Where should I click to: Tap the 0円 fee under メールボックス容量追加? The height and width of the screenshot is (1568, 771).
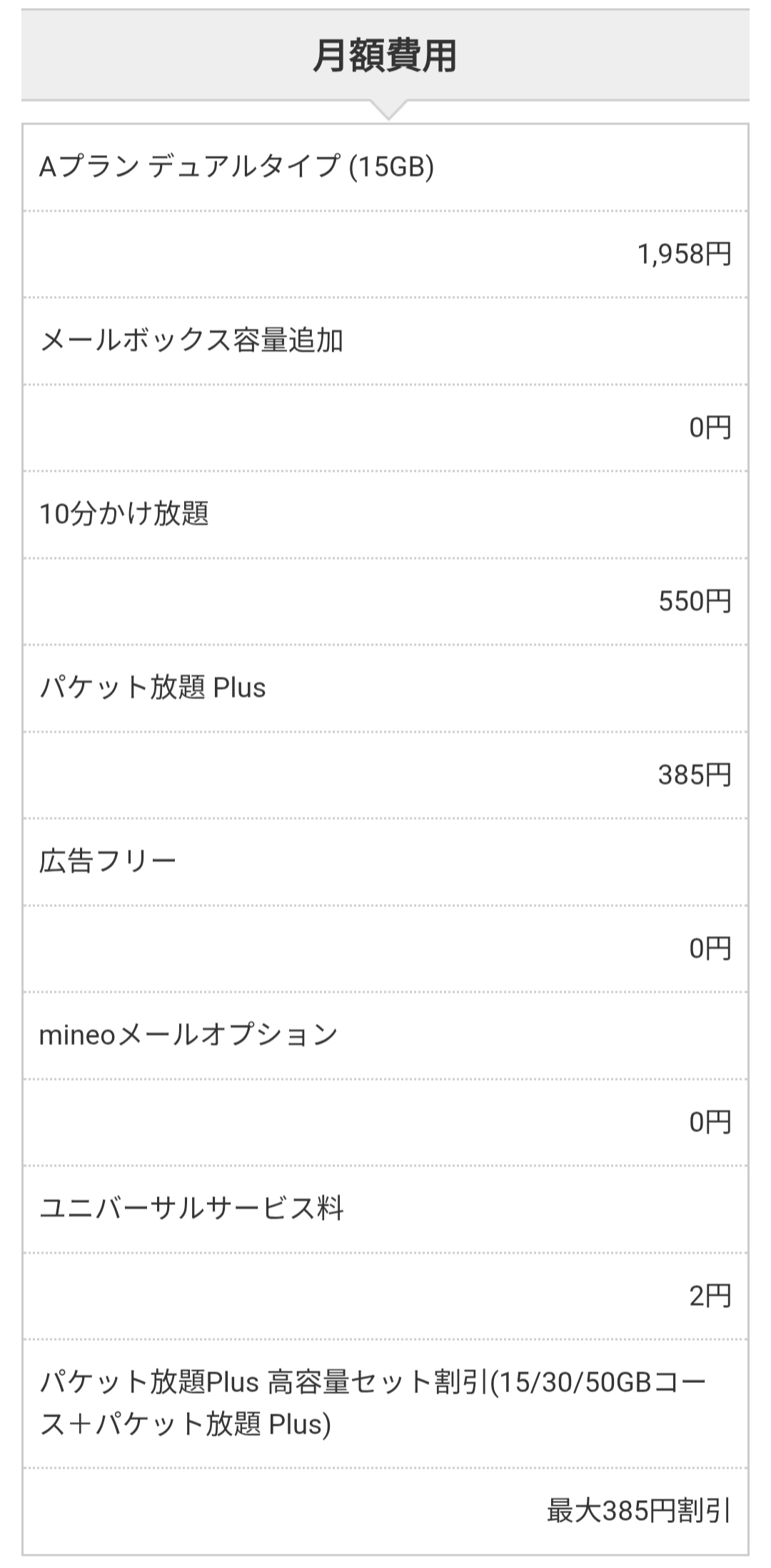coord(710,428)
